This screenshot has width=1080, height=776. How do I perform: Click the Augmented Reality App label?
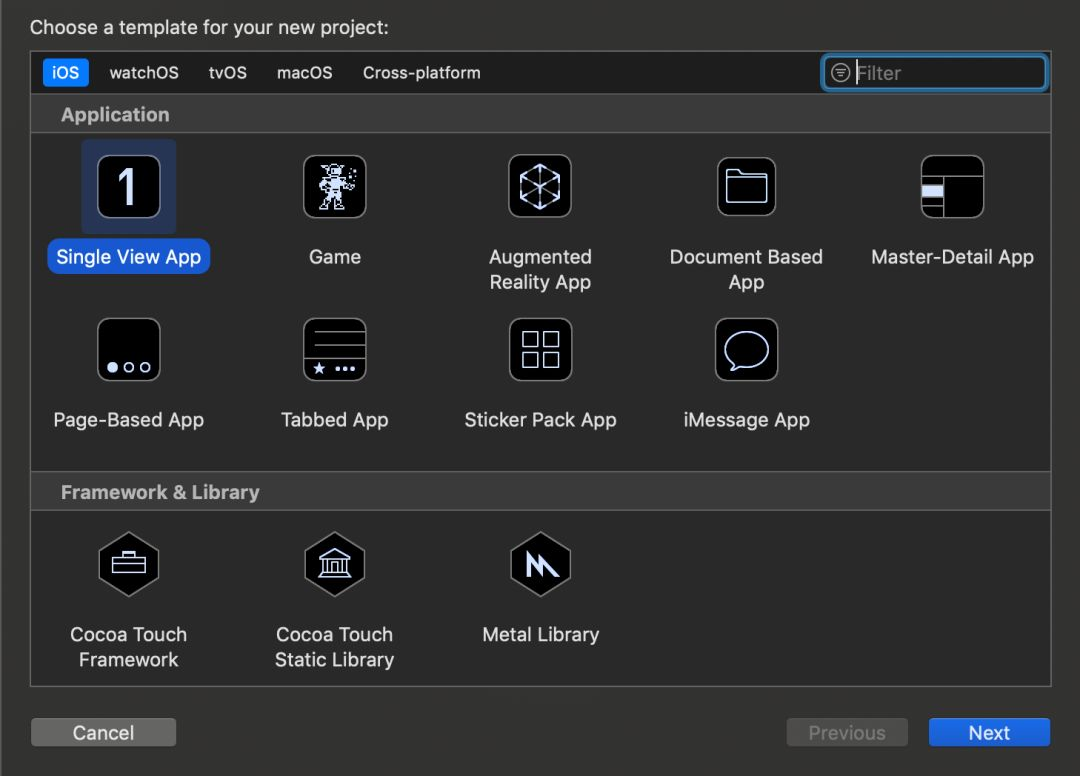tap(540, 269)
